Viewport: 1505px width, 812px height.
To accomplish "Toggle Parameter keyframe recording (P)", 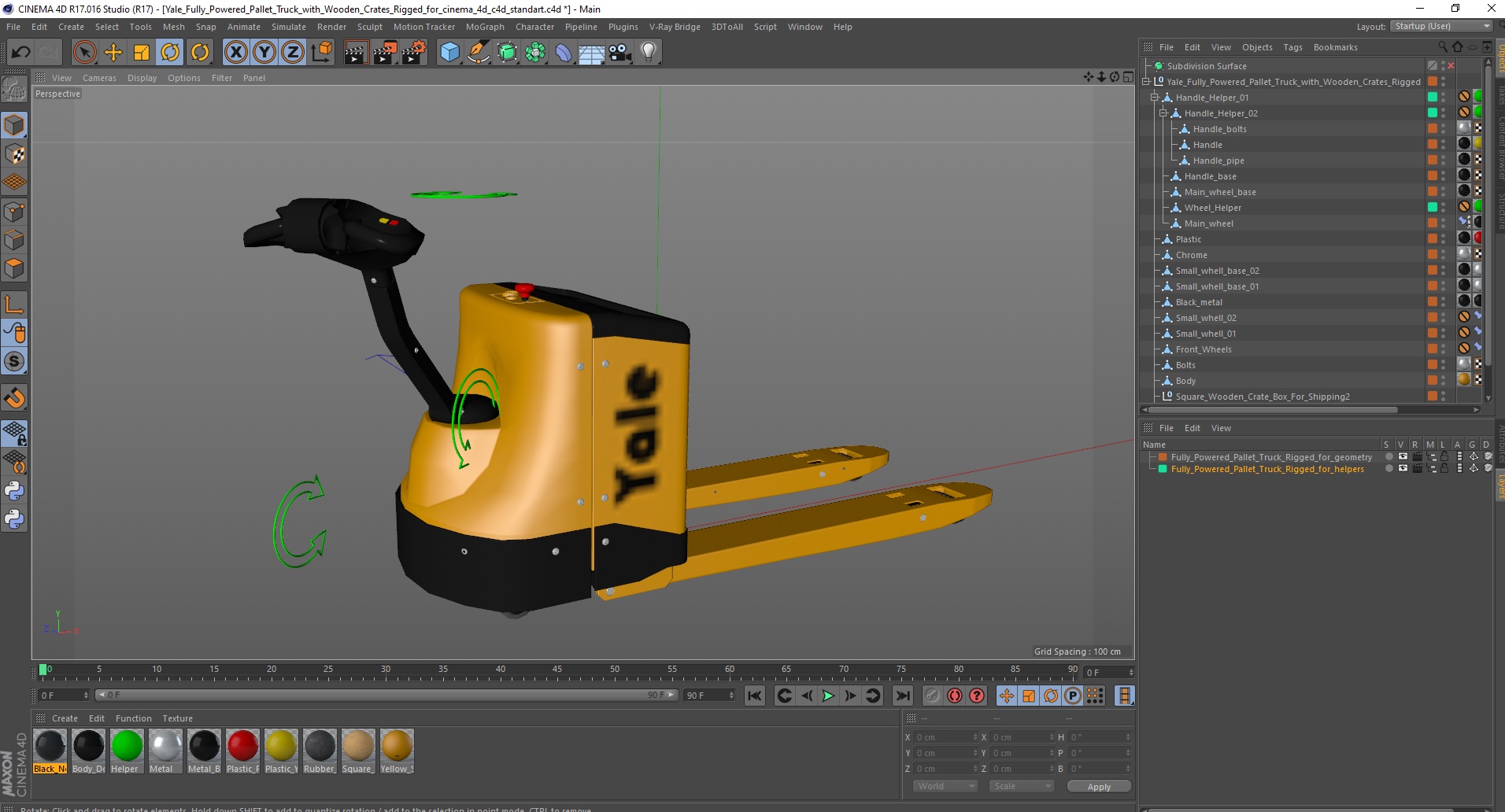I will click(1073, 696).
